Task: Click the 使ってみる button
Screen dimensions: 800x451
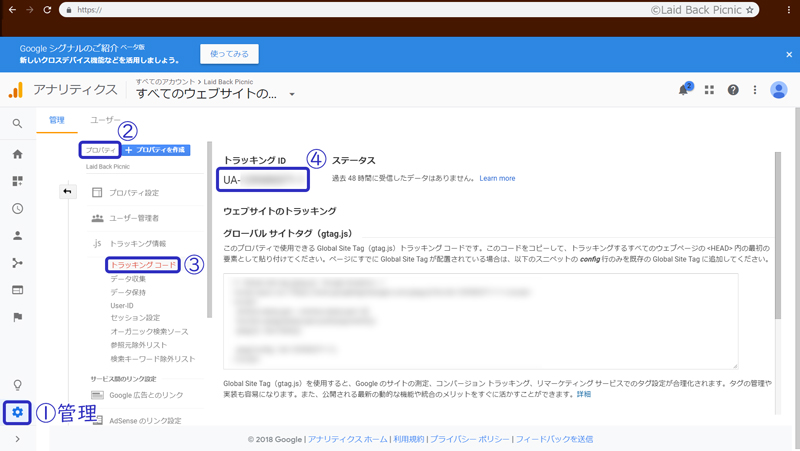Action: click(x=229, y=54)
